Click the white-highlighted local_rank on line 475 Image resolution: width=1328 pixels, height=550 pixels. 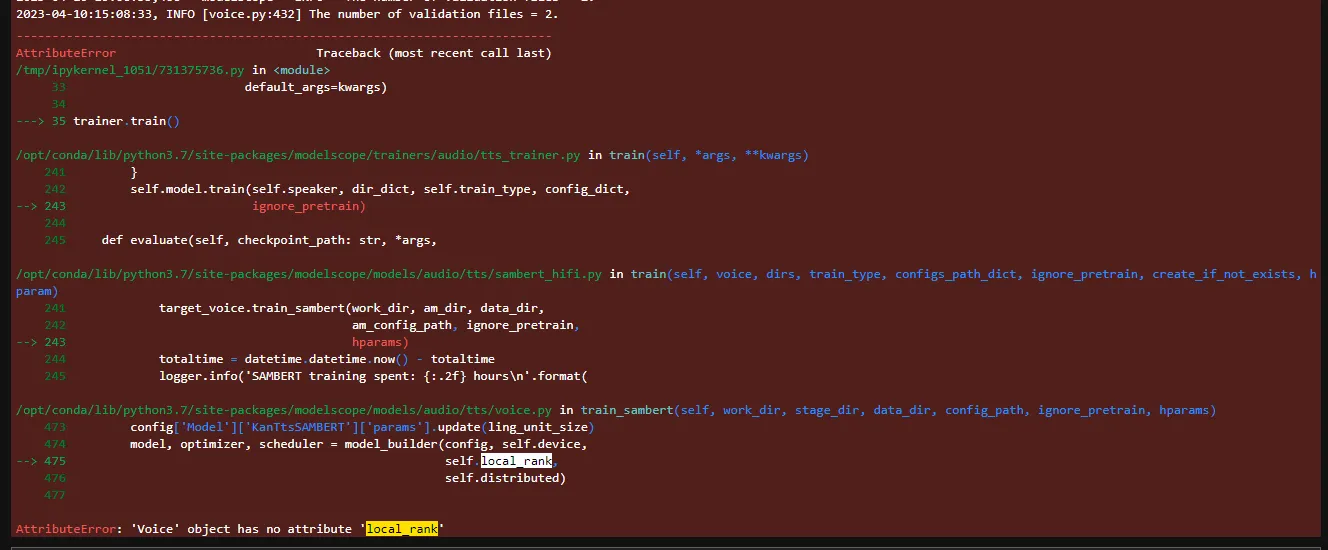(x=516, y=461)
